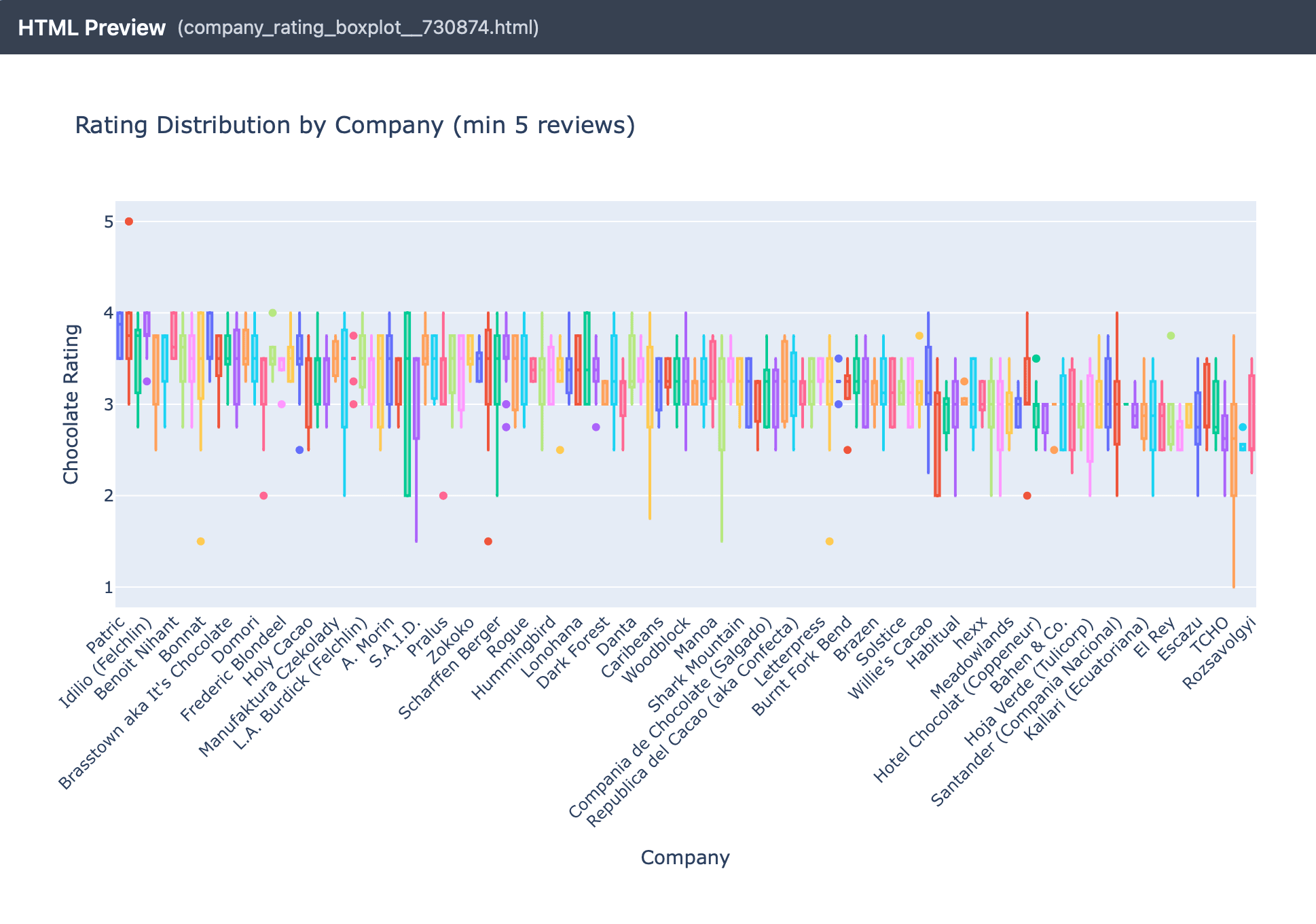Viewport: 1316px width, 924px height.
Task: Click the red outlier point at rating 5
Action: (x=129, y=221)
